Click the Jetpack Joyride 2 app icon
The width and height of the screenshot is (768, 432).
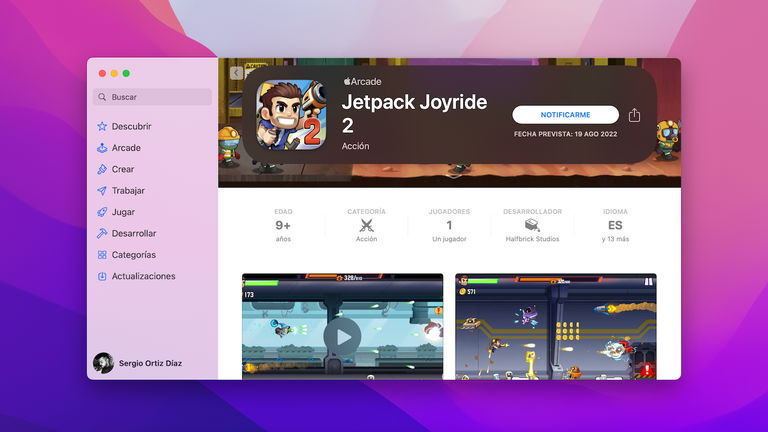pos(291,115)
